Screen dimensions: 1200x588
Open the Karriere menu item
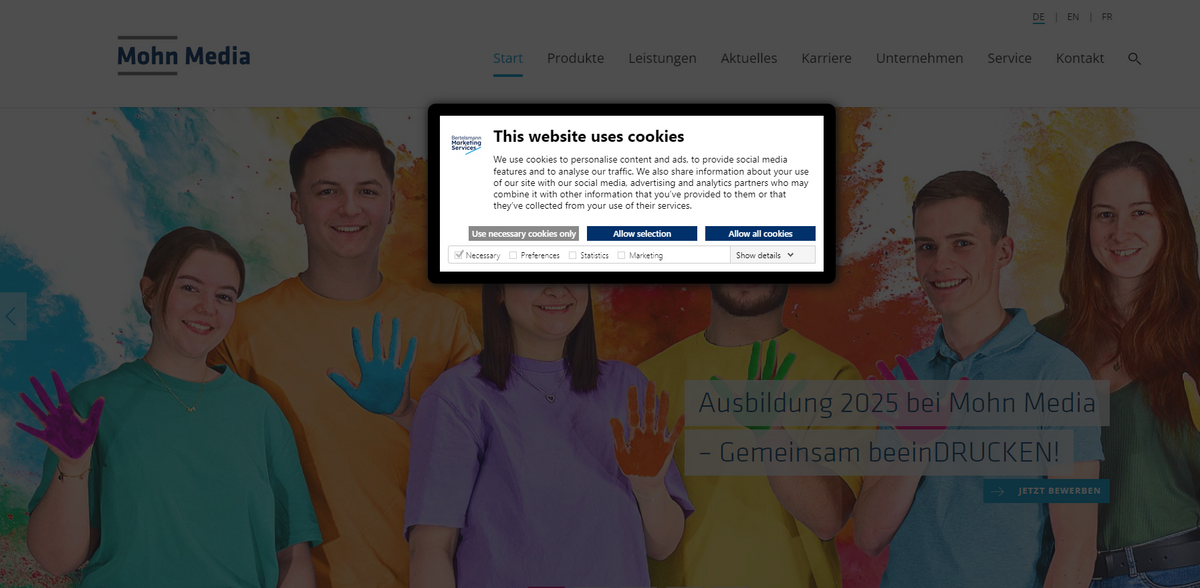pos(826,58)
